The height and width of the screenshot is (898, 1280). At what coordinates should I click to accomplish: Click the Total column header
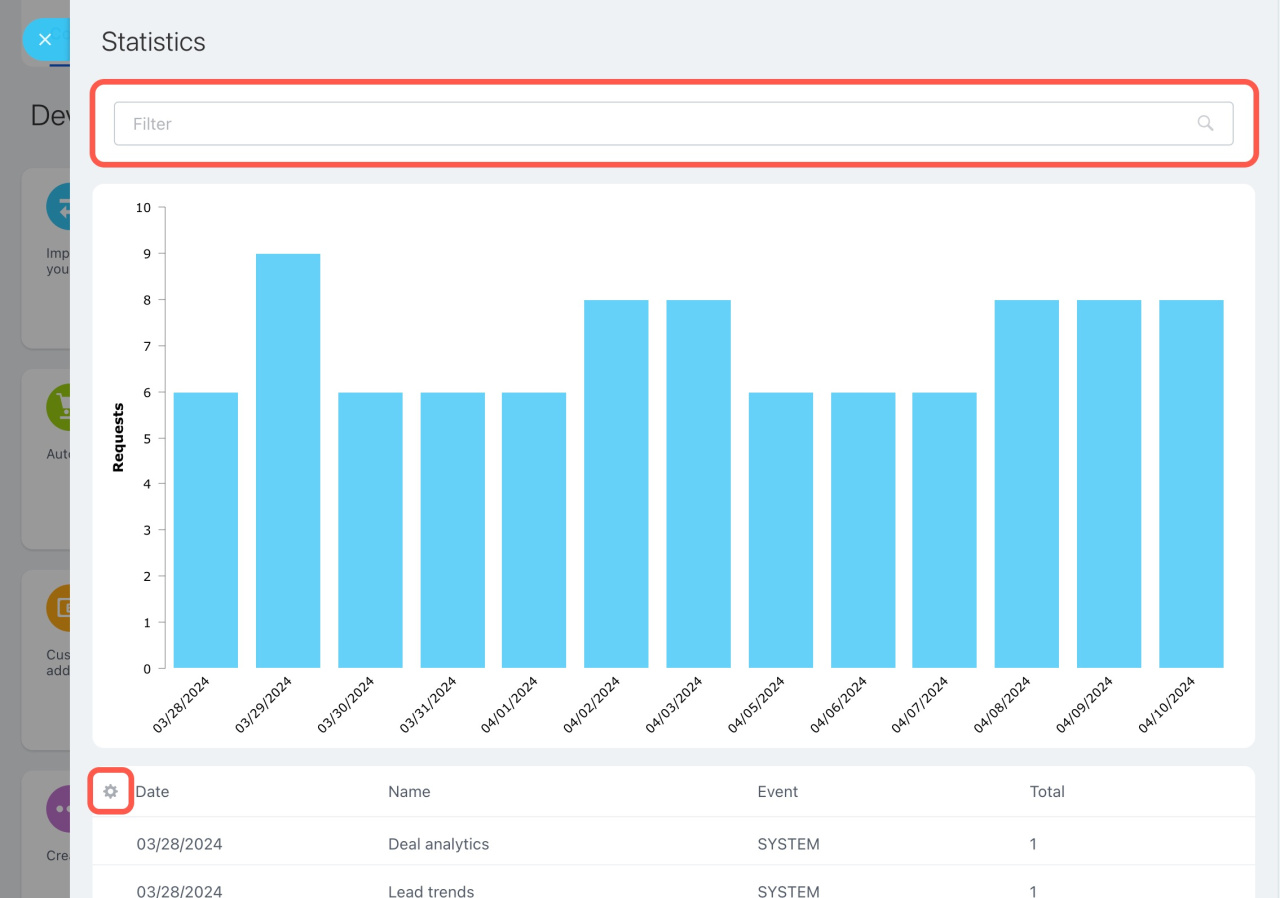tap(1047, 791)
